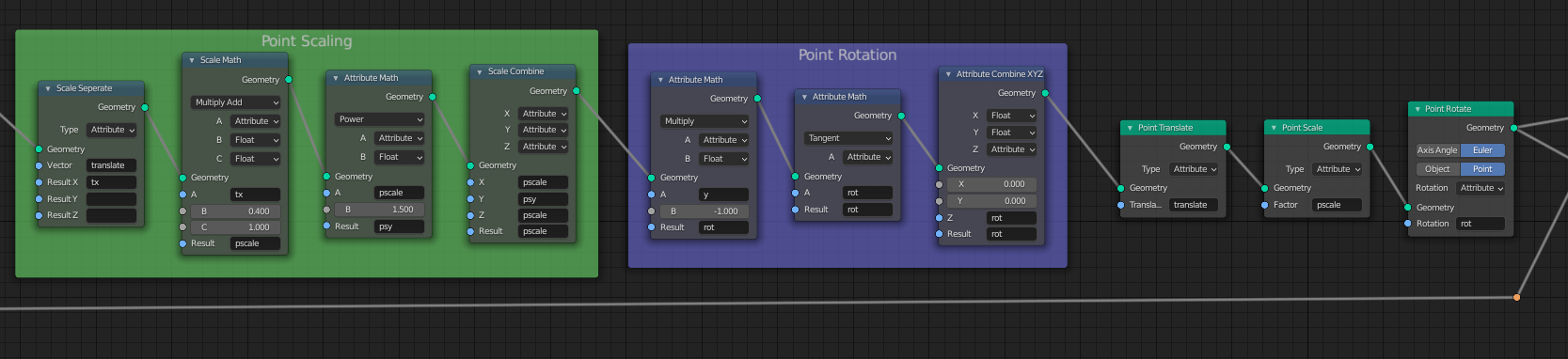Click the Geometry input socket of Scale Seperate
This screenshot has width=1568, height=359.
pyautogui.click(x=39, y=149)
